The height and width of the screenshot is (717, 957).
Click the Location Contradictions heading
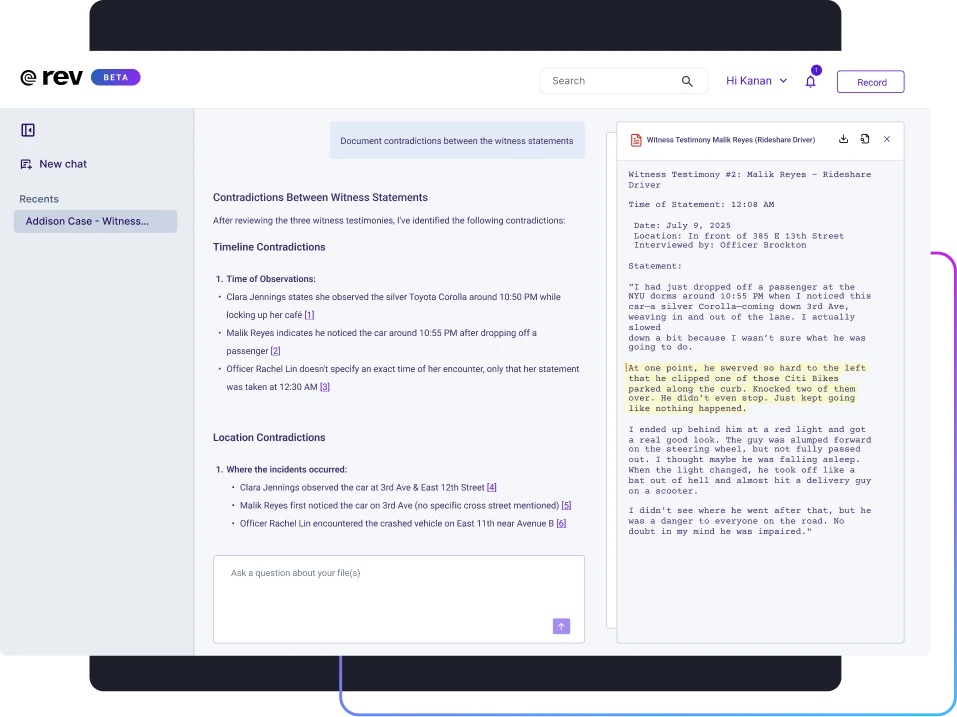269,438
